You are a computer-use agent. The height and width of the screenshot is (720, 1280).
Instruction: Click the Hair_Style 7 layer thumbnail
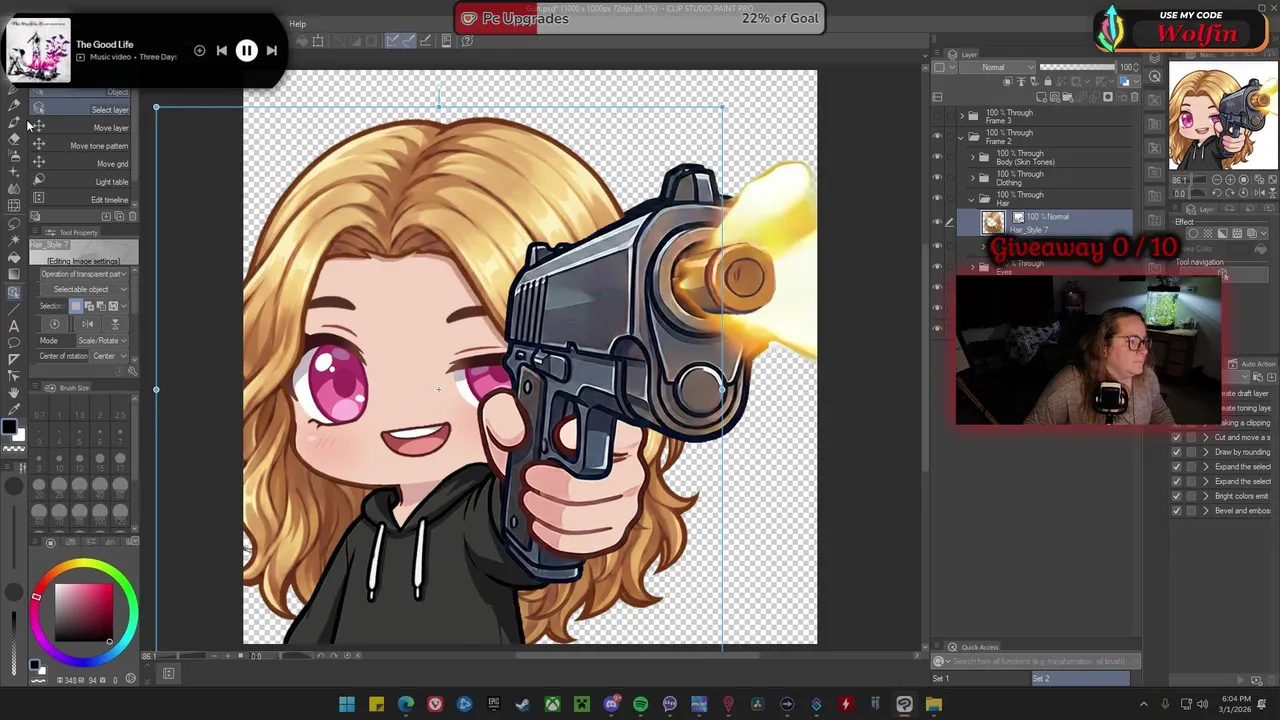[x=993, y=222]
